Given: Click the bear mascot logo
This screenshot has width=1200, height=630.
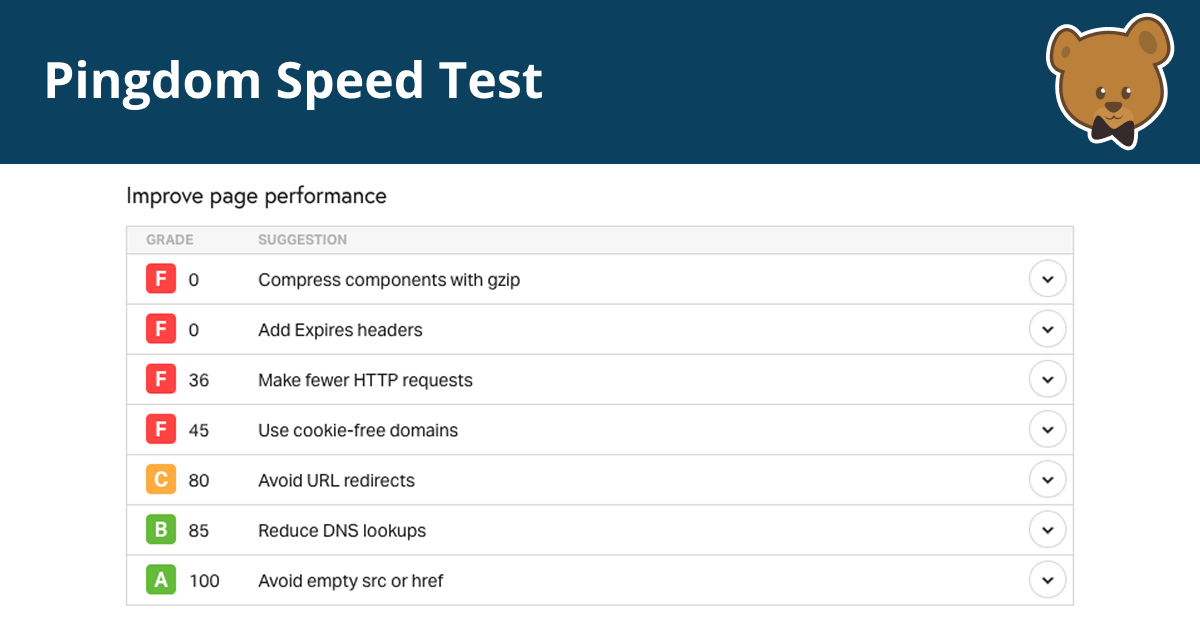Looking at the screenshot, I should point(1109,81).
